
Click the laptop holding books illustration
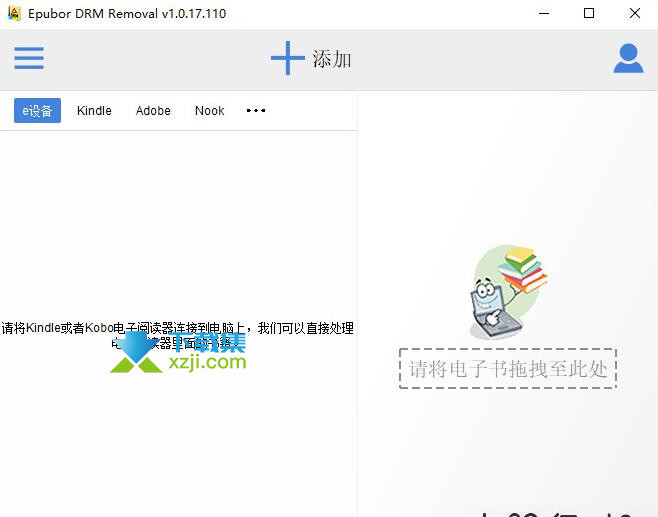click(508, 292)
